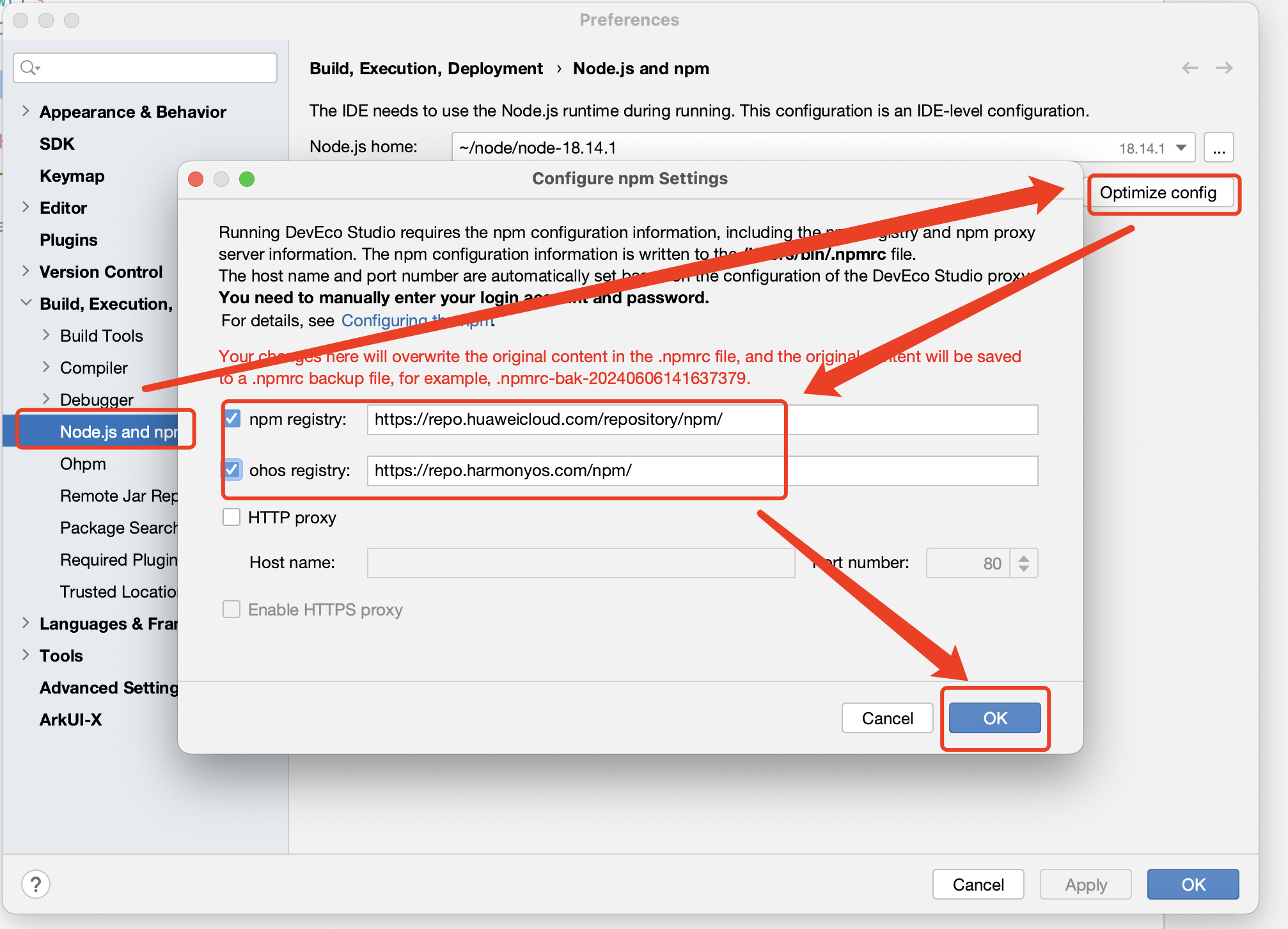Click the search magnifier icon in Preferences
1288x929 pixels.
click(29, 67)
